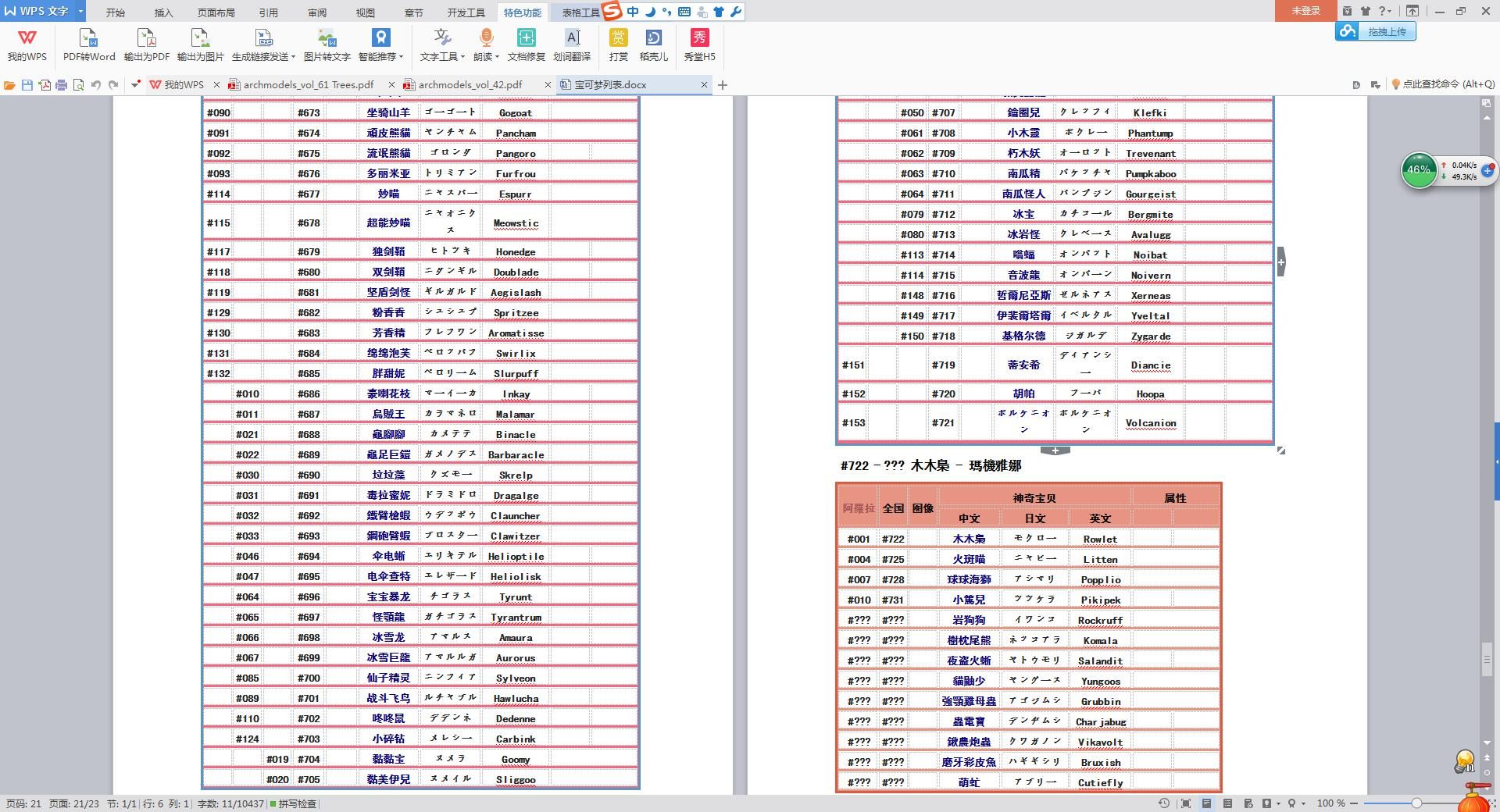The image size is (1500, 812).
Task: Click the PDF转Word conversion icon
Action: click(88, 45)
